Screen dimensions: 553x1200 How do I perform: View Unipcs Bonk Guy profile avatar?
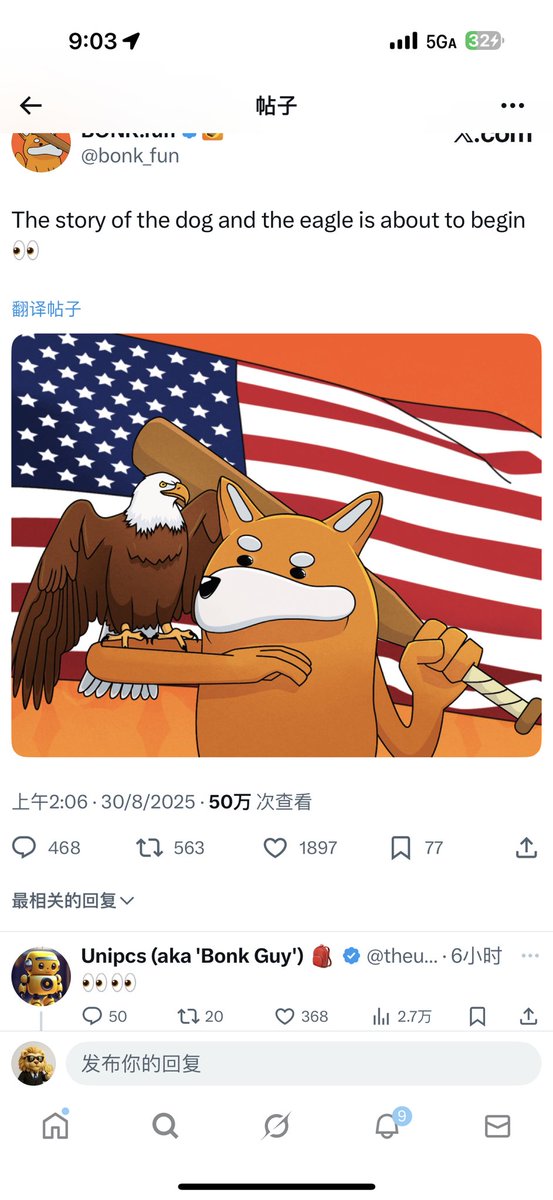[x=41, y=974]
